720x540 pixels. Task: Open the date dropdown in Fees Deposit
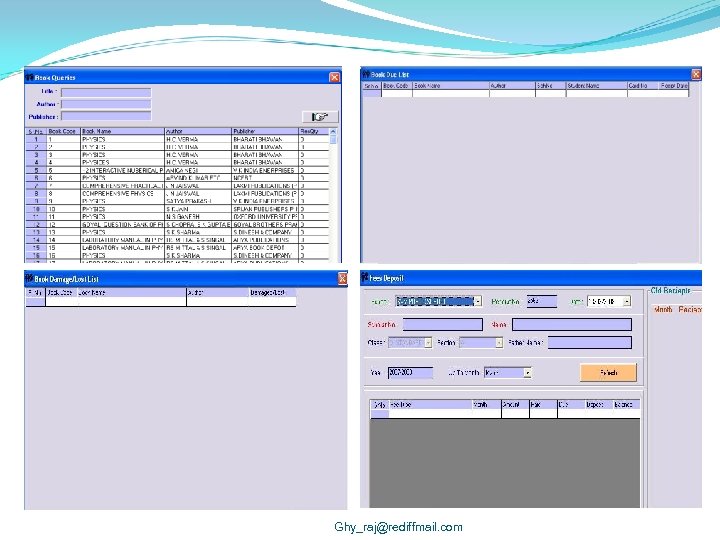(x=627, y=301)
